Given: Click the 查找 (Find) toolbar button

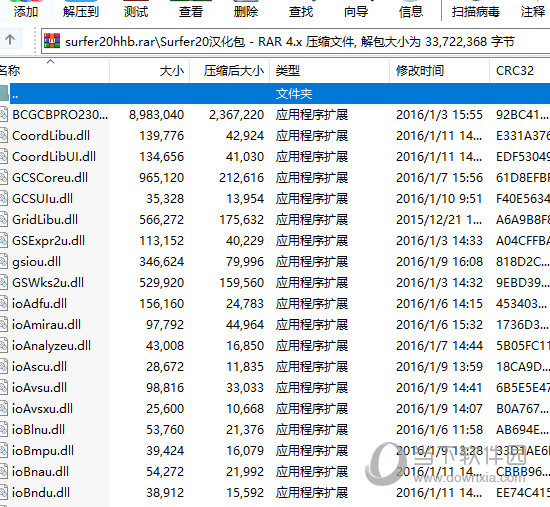Looking at the screenshot, I should click(x=301, y=11).
